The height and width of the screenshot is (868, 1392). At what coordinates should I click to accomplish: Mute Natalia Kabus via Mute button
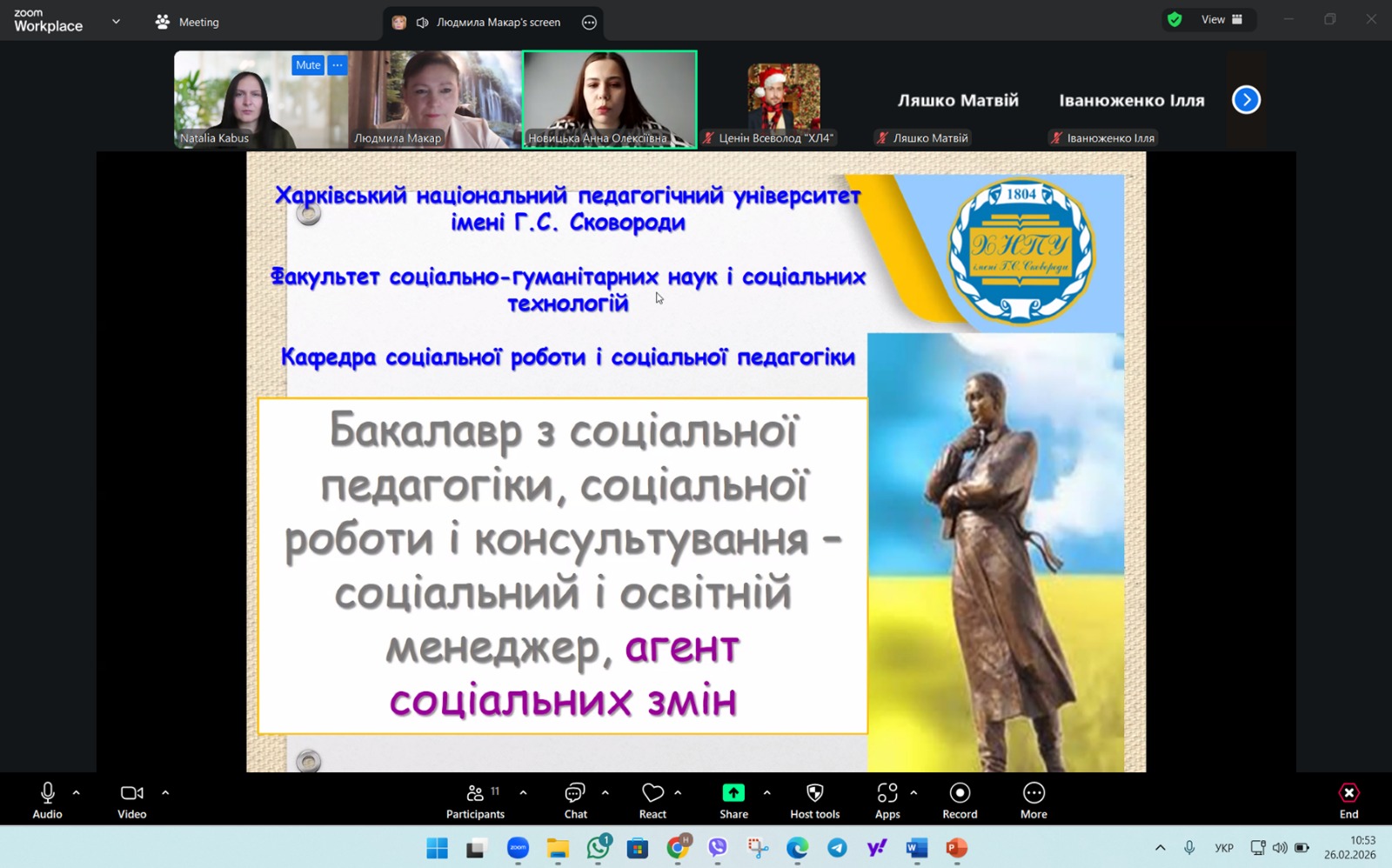click(x=308, y=65)
